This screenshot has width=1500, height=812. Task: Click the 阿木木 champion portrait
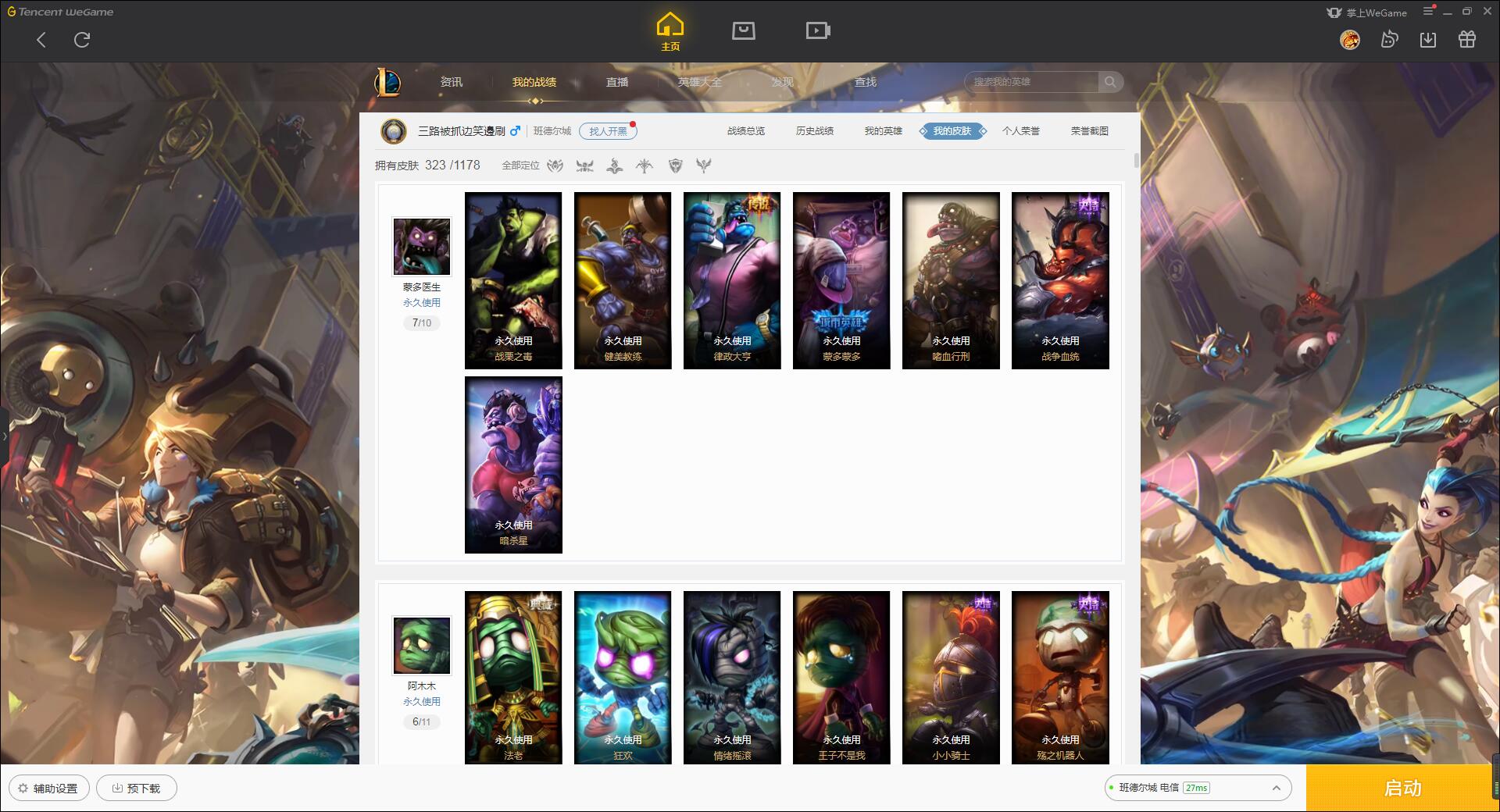point(422,646)
